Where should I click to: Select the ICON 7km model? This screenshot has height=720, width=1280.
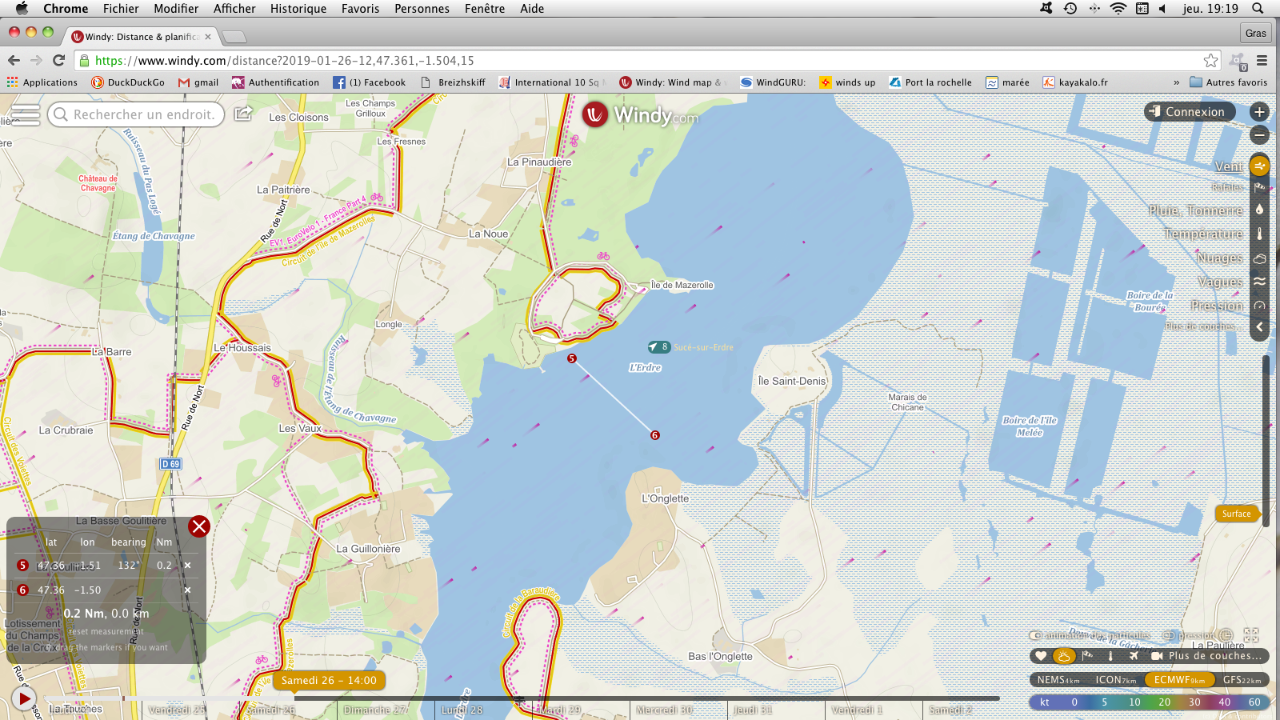(1115, 679)
